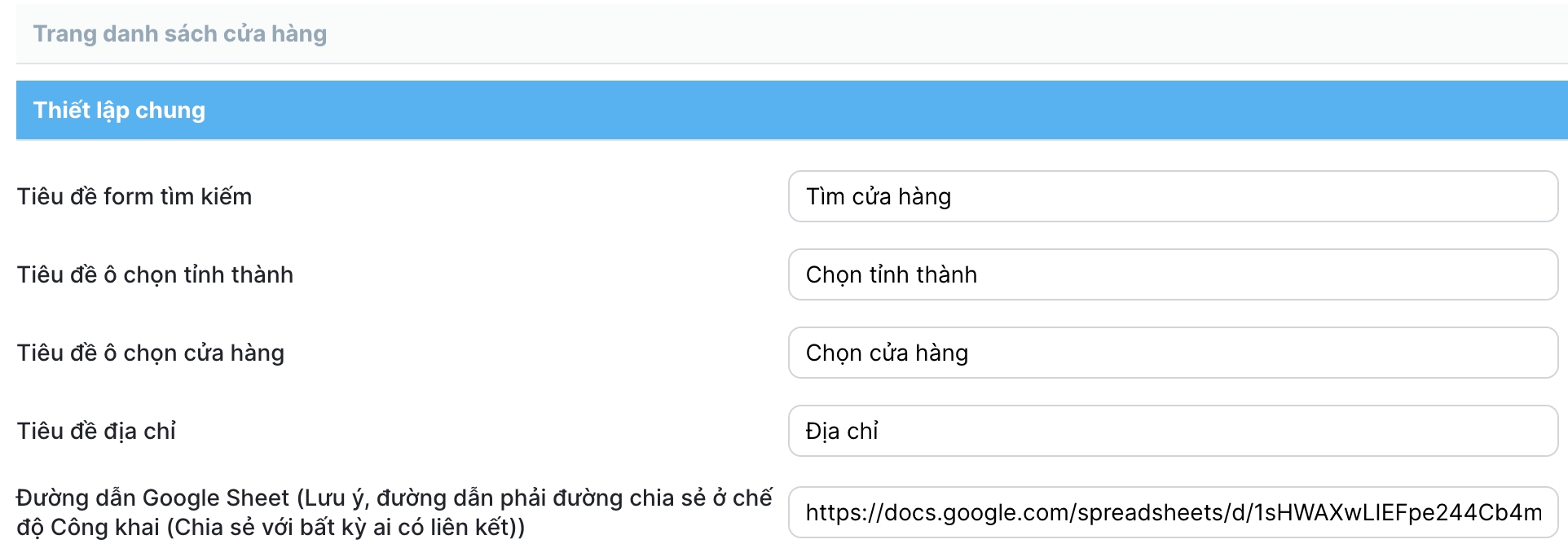Click the "Đường dẫn Google Sheet" label text
Image resolution: width=1568 pixels, height=557 pixels.
(x=152, y=498)
